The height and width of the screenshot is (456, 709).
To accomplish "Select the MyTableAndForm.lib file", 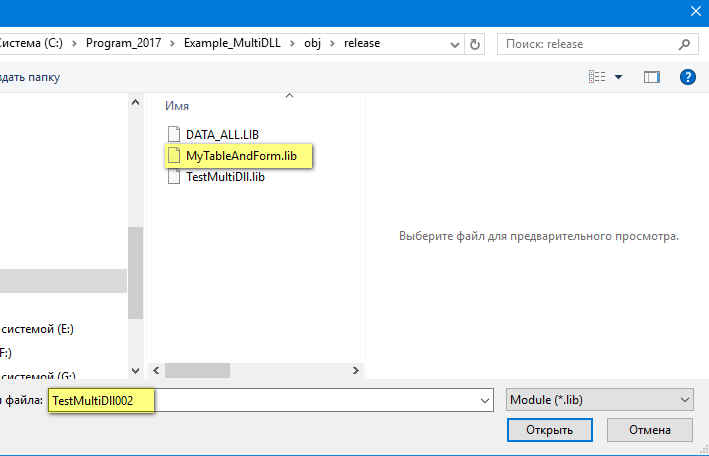I will pyautogui.click(x=240, y=156).
